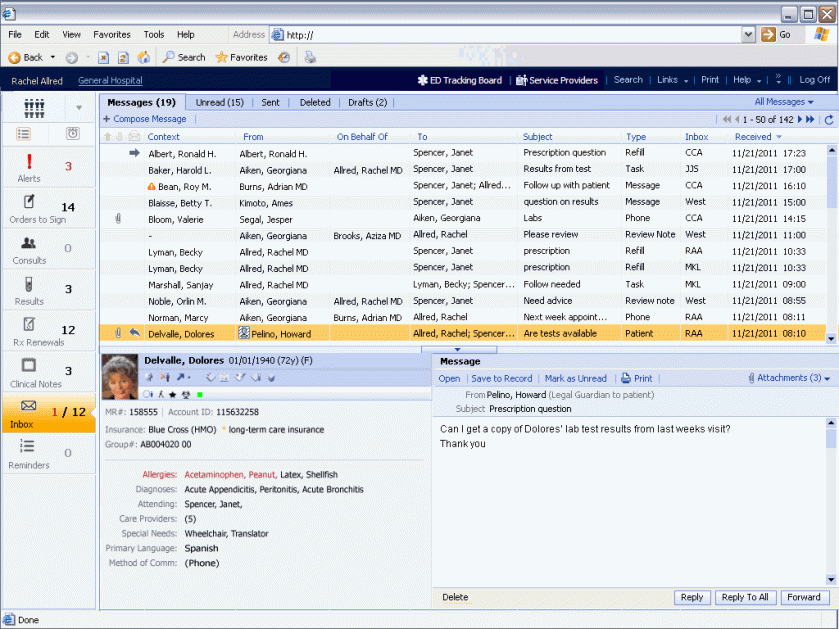Expand the Links dropdown in header
This screenshot has width=839, height=629.
671,80
